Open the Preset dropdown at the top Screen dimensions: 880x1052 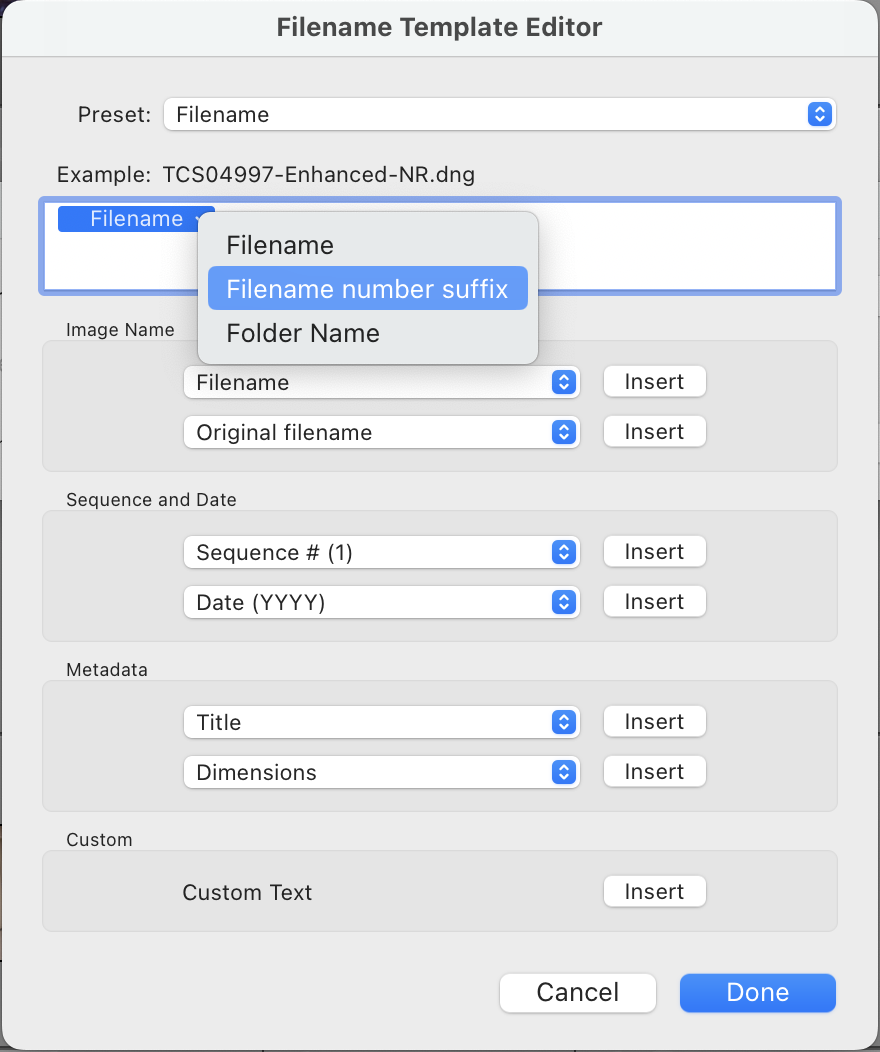click(x=498, y=114)
